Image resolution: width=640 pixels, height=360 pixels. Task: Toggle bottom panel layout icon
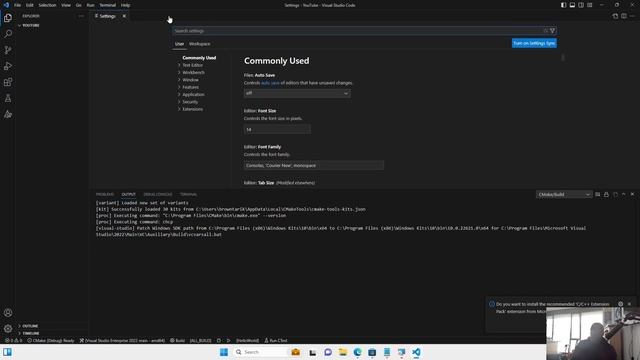click(572, 5)
